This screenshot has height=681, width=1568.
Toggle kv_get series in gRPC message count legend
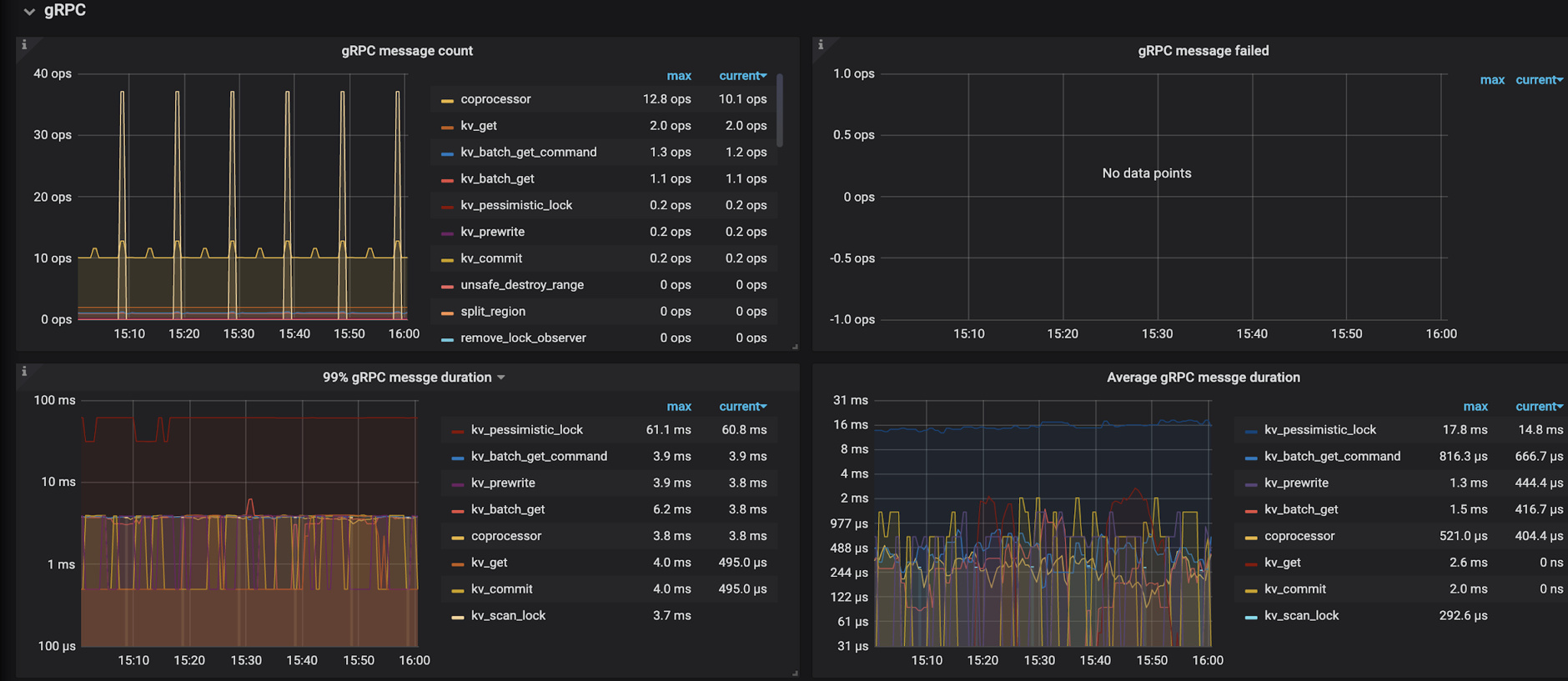(479, 126)
